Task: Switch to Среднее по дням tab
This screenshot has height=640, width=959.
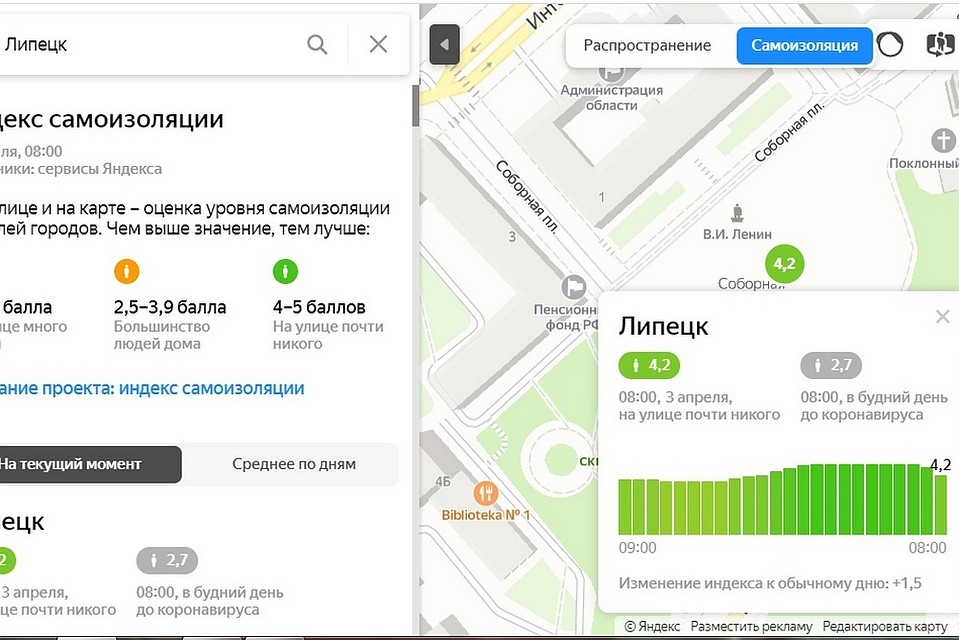Action: (x=294, y=464)
